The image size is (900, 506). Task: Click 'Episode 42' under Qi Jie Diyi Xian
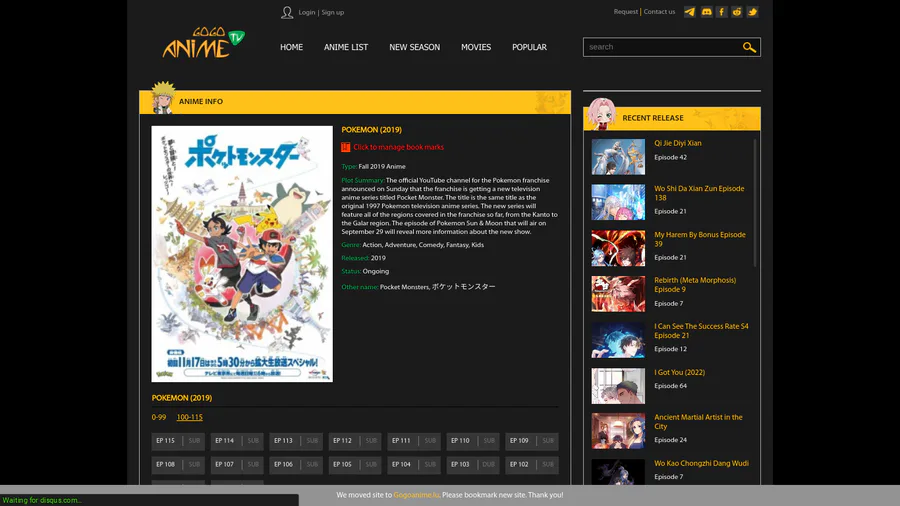coord(670,157)
